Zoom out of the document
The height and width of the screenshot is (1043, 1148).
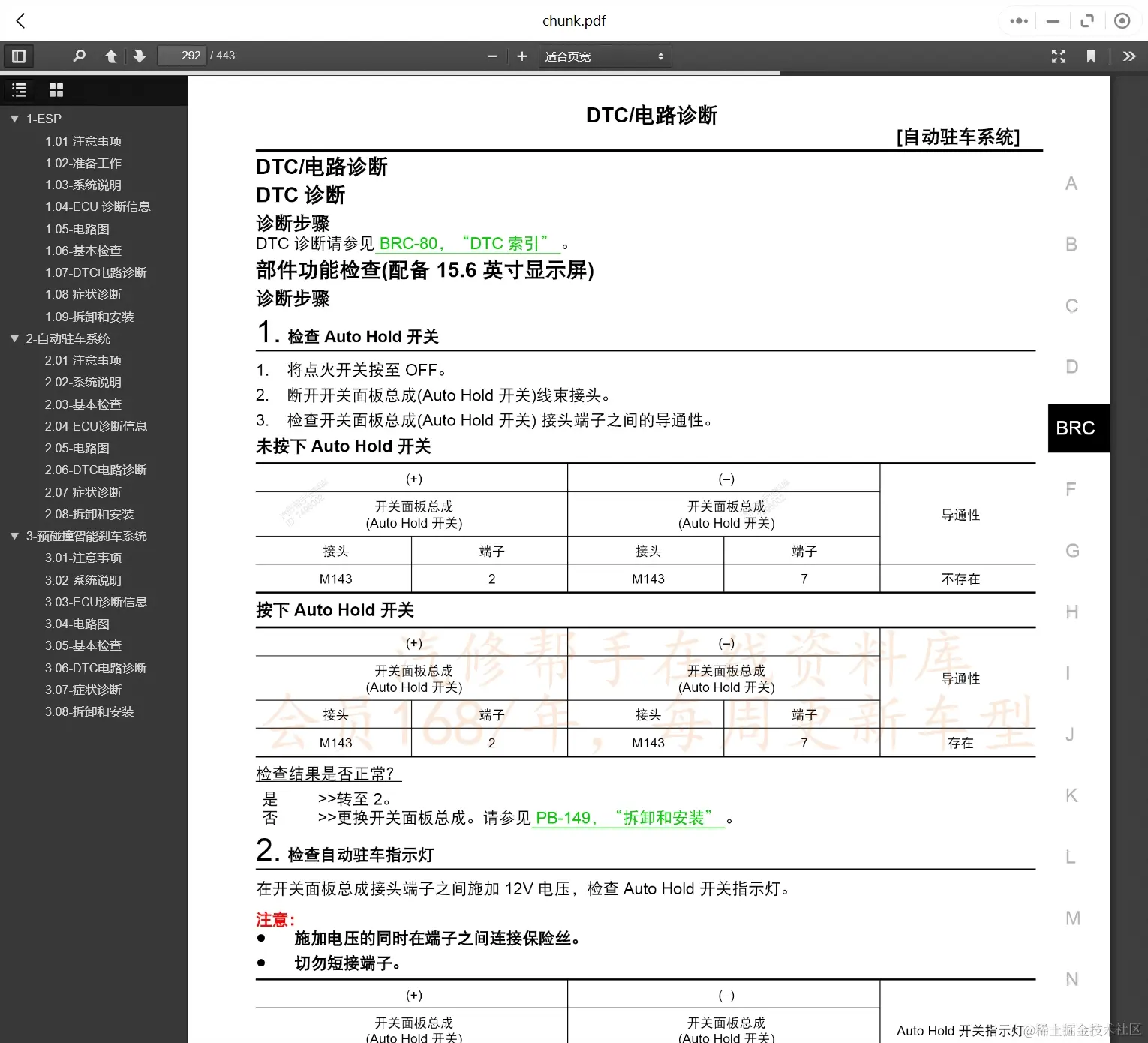pos(492,56)
